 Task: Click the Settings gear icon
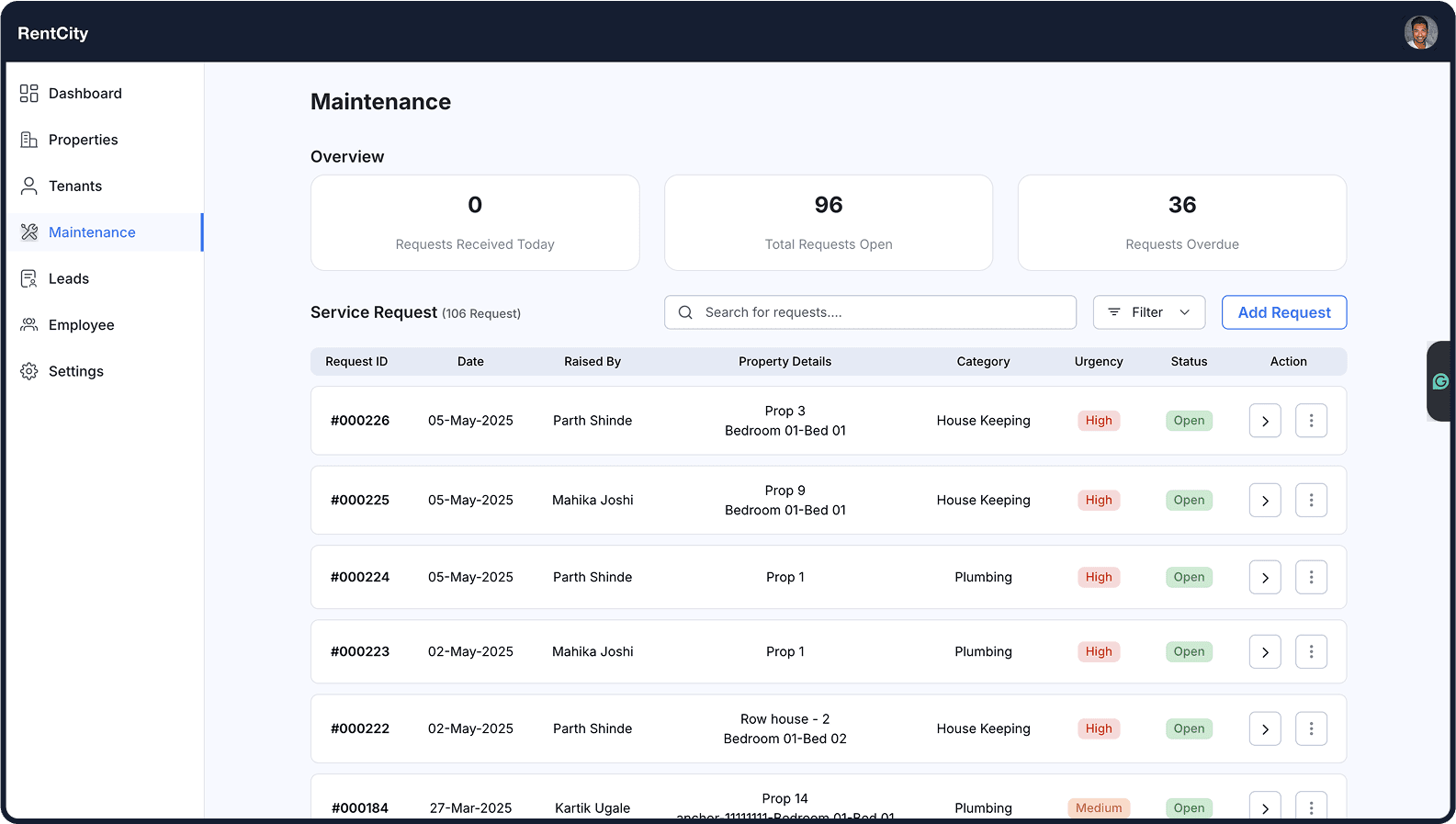click(29, 371)
